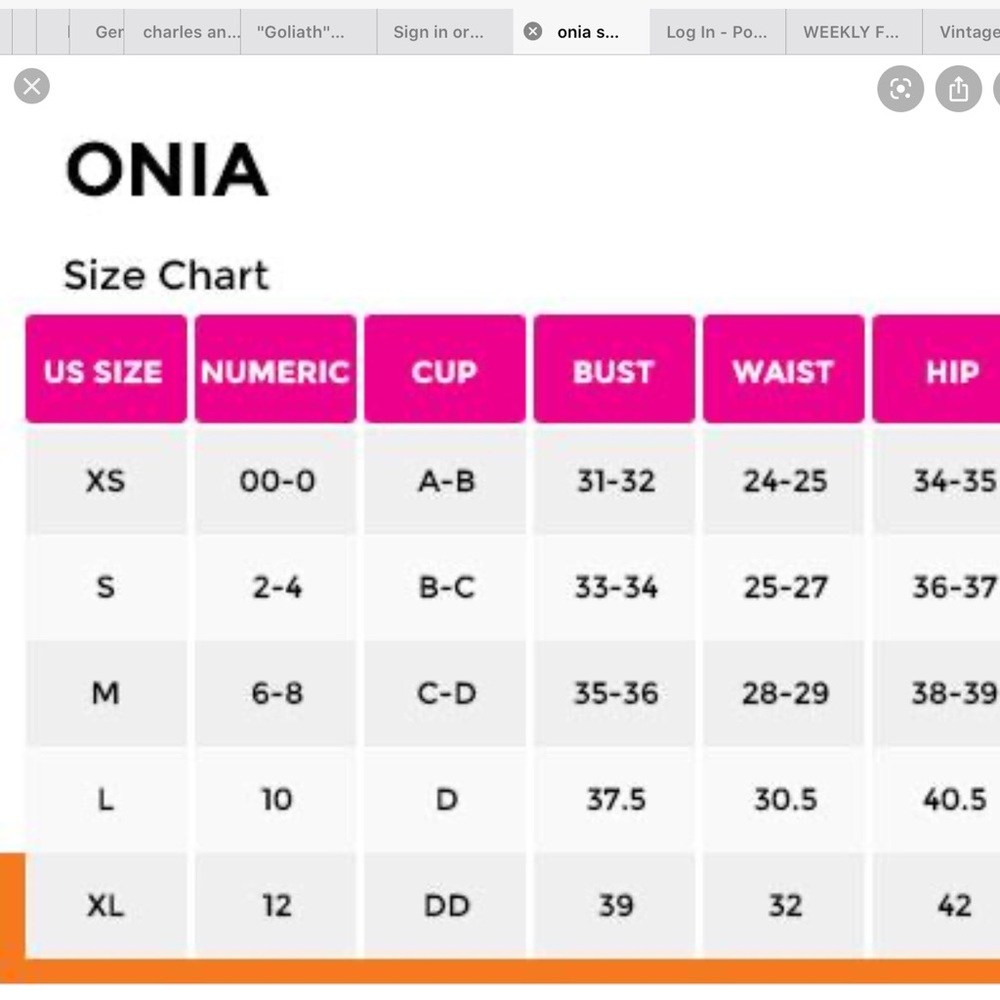
Task: Switch to the Sign in or... tab
Action: (445, 32)
